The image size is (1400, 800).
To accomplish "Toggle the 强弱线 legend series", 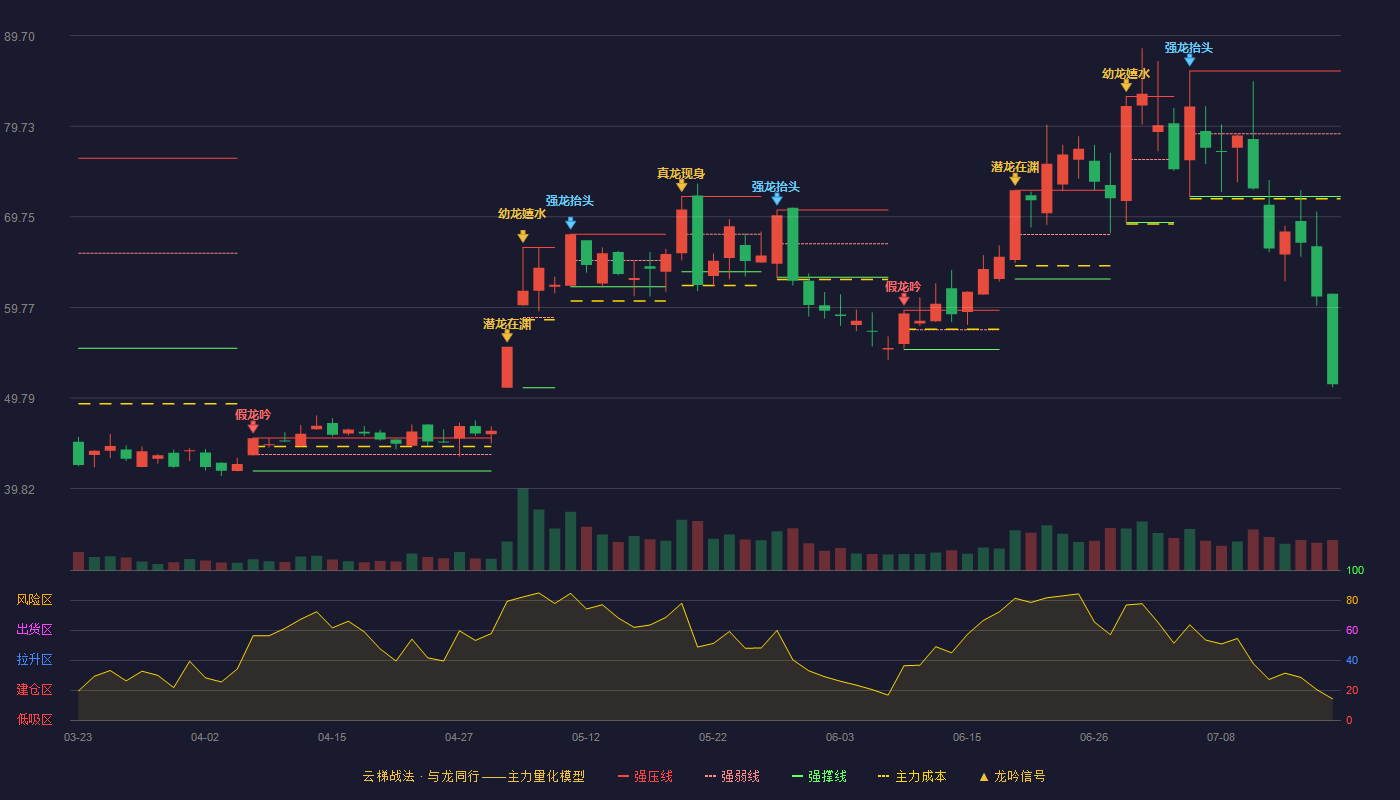I will 732,776.
